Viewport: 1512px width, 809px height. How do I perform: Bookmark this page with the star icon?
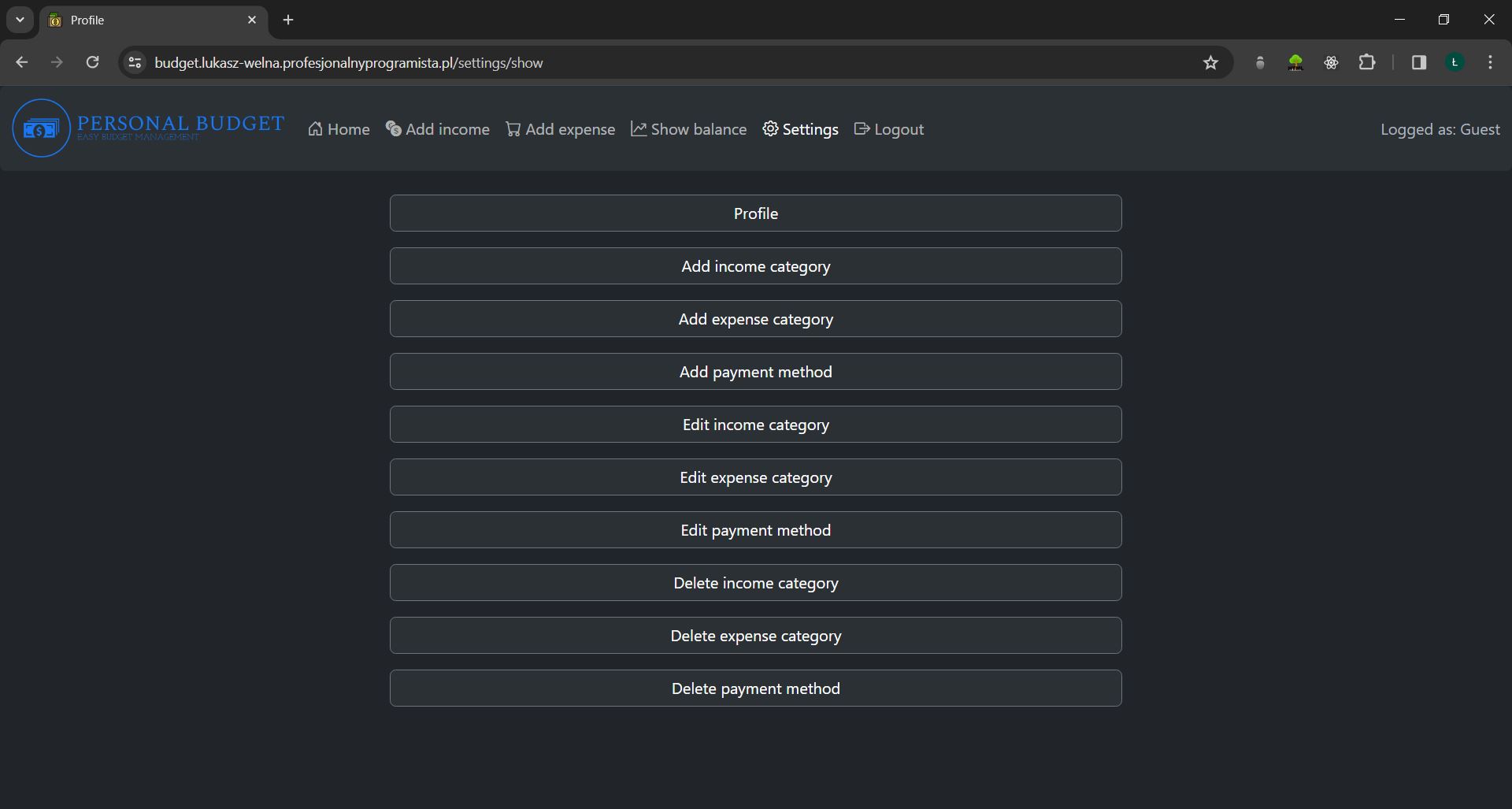click(x=1210, y=62)
